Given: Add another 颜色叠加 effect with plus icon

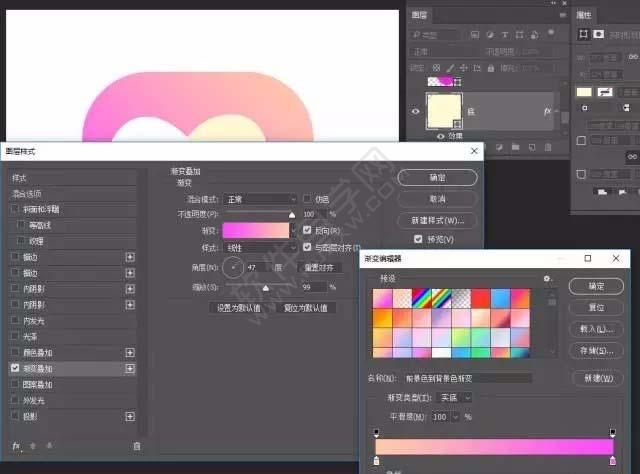Looking at the screenshot, I should point(130,353).
